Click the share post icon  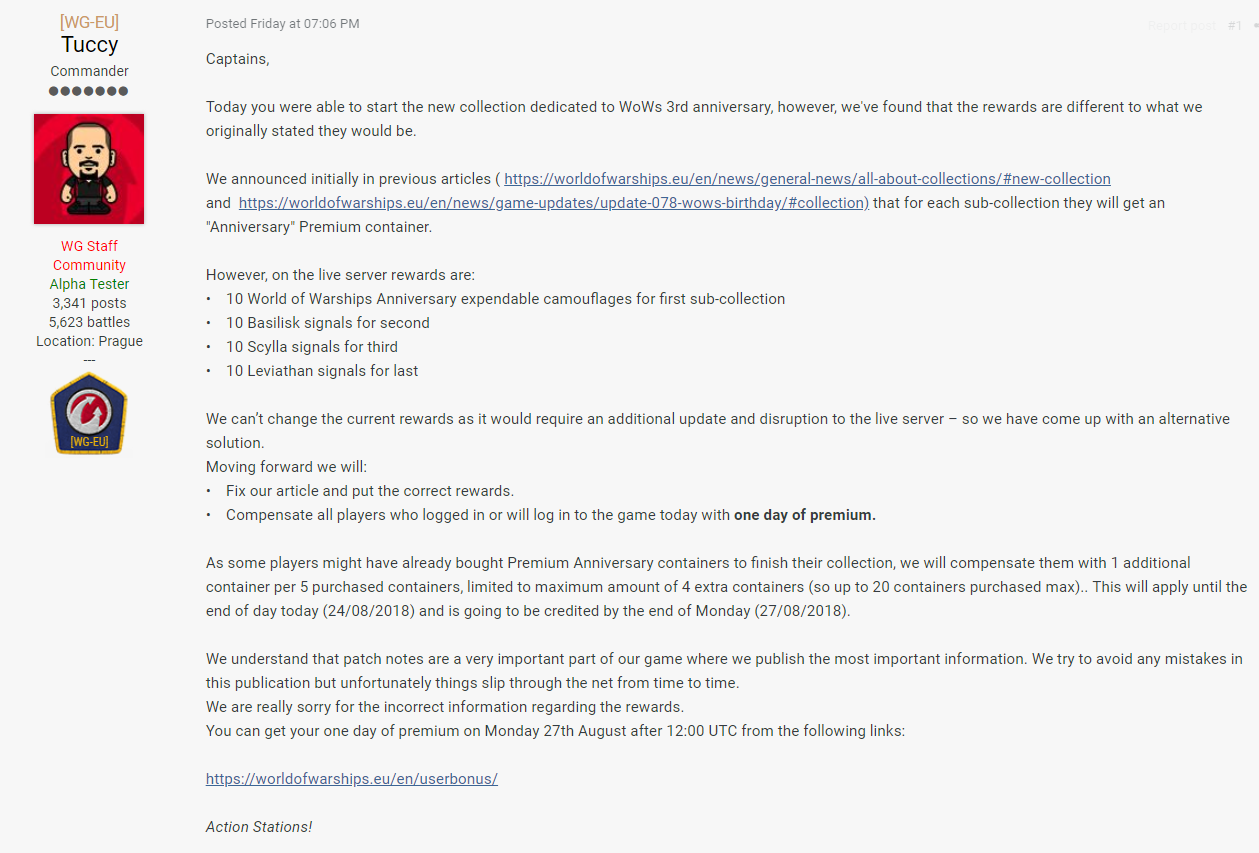(x=1254, y=25)
